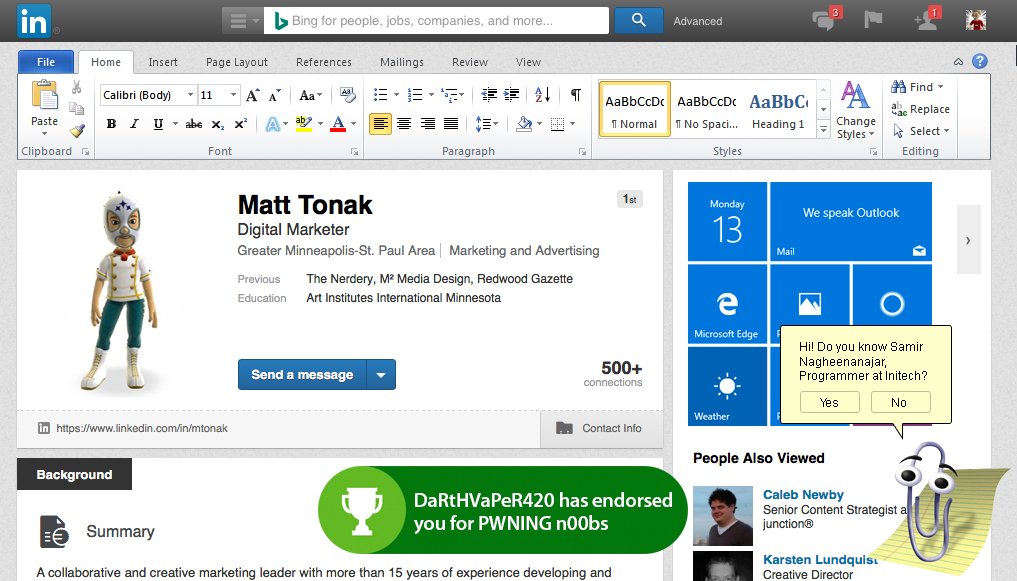Image resolution: width=1017 pixels, height=581 pixels.
Task: Open the Font name dropdown Calibri (Body)
Action: tap(191, 95)
